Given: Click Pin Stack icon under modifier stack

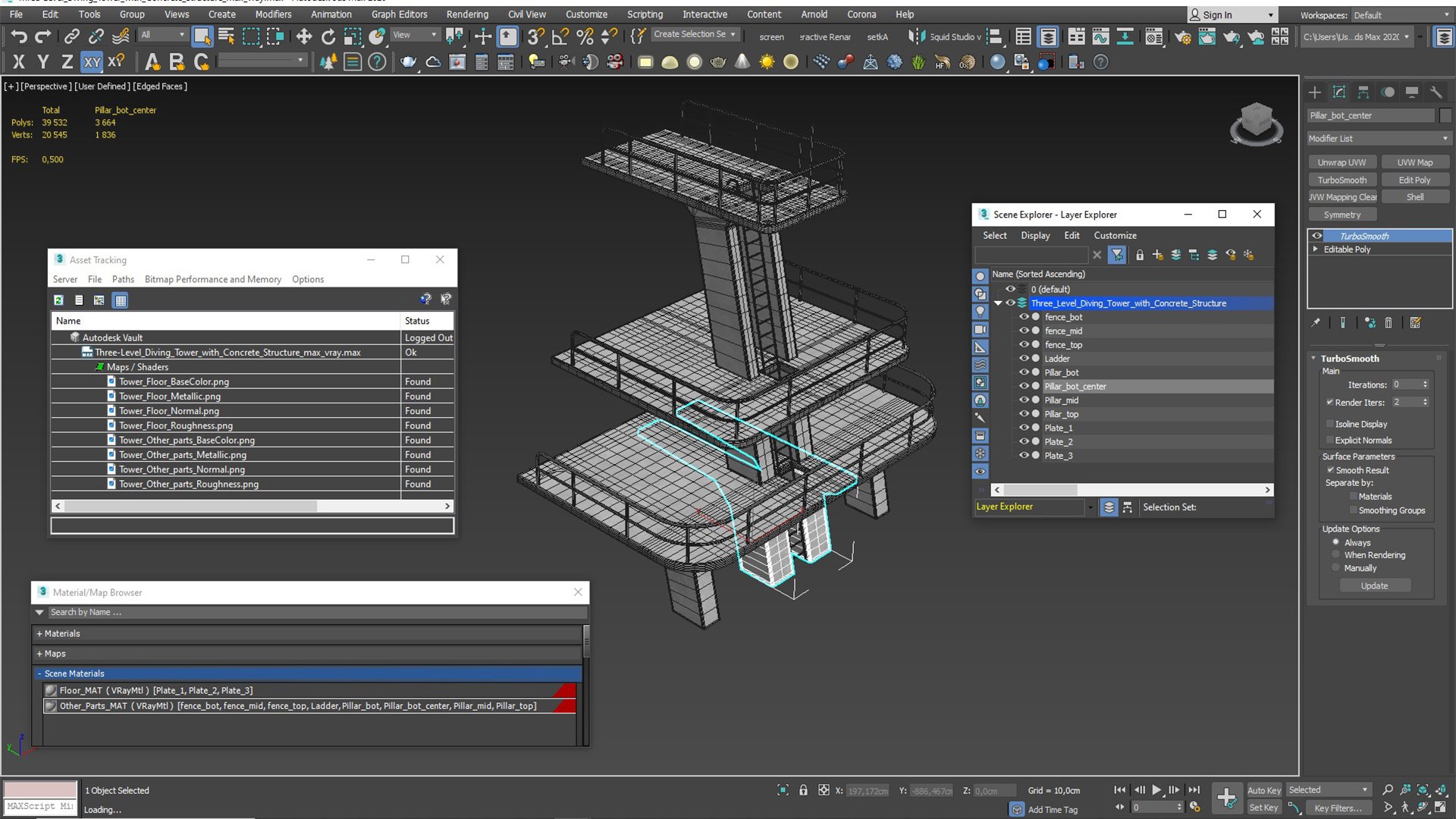Looking at the screenshot, I should coord(1316,323).
